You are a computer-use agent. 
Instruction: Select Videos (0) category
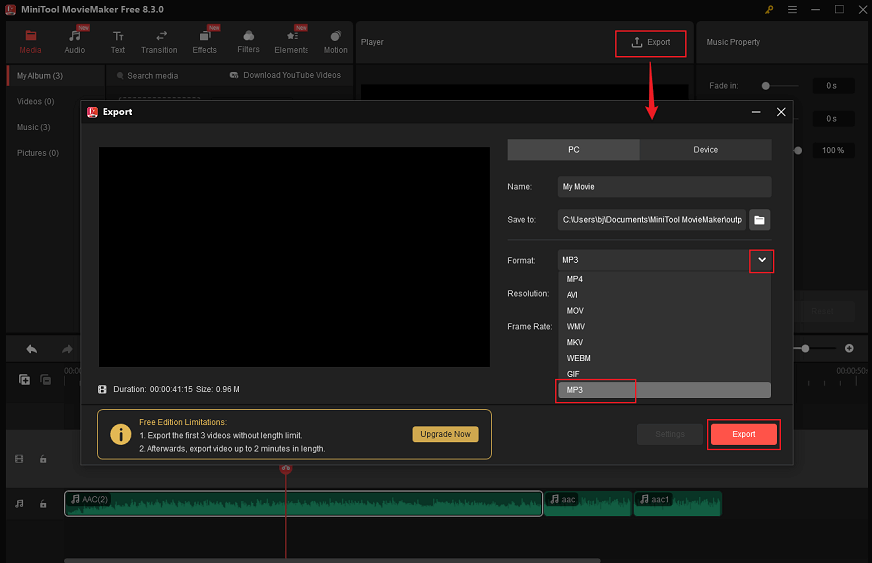(x=36, y=101)
